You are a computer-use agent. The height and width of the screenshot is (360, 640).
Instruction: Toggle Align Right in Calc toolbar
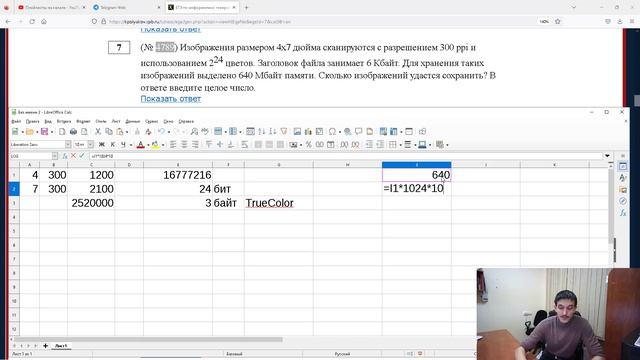coord(195,144)
